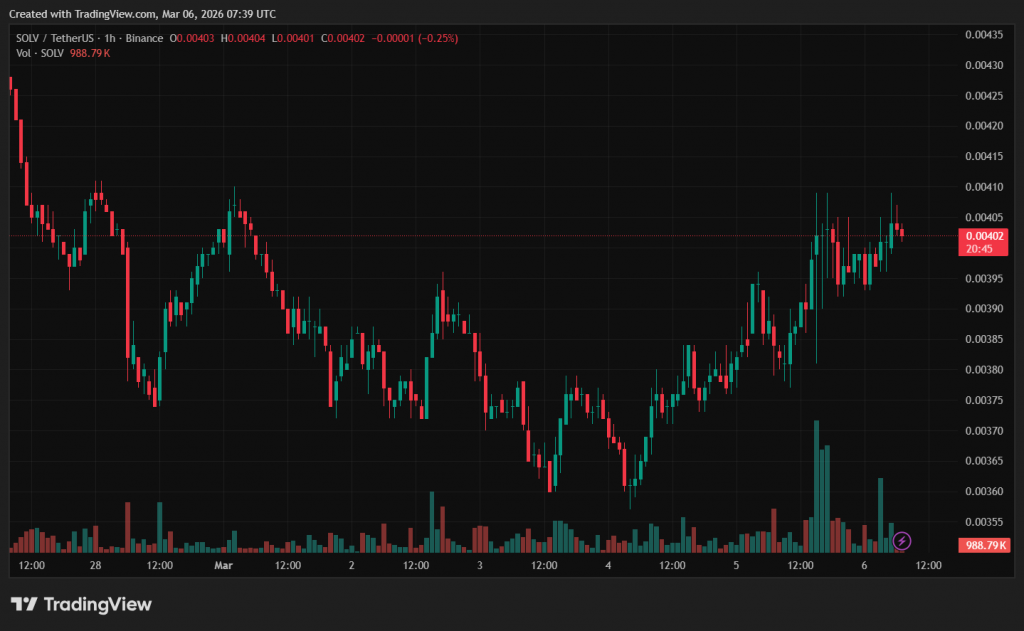Click the '28' date on time axis
Screen dimensions: 1024x631
[x=95, y=565]
